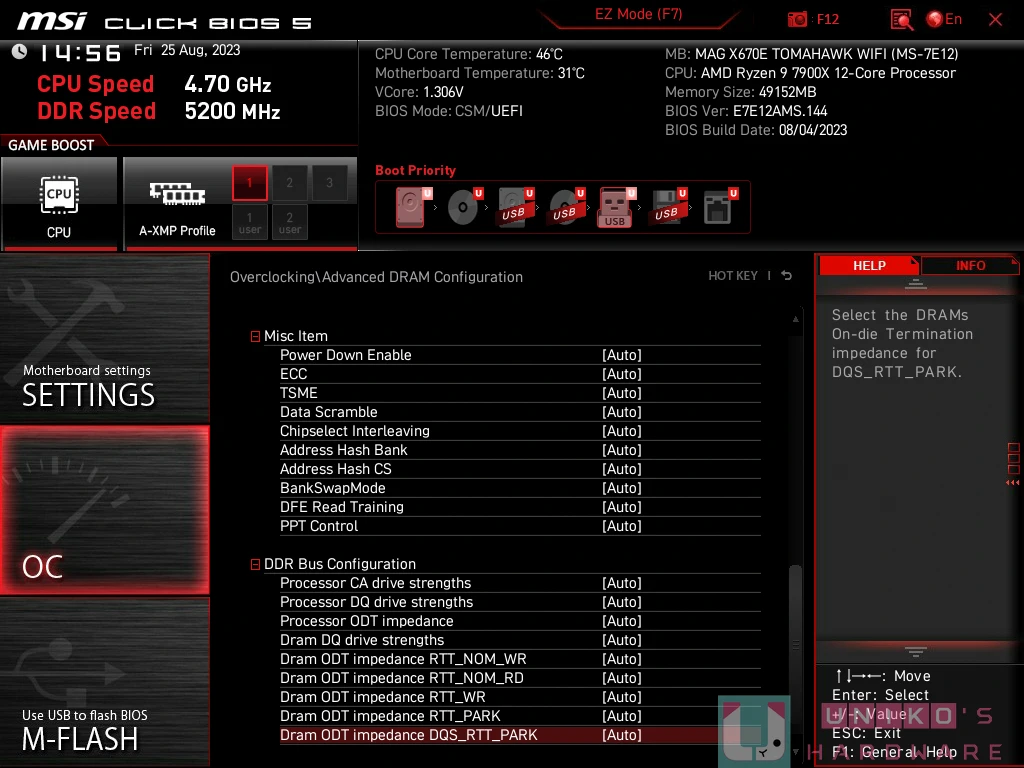The image size is (1024, 768).
Task: Open the M-FLASH BIOS flash menu
Action: [x=104, y=682]
